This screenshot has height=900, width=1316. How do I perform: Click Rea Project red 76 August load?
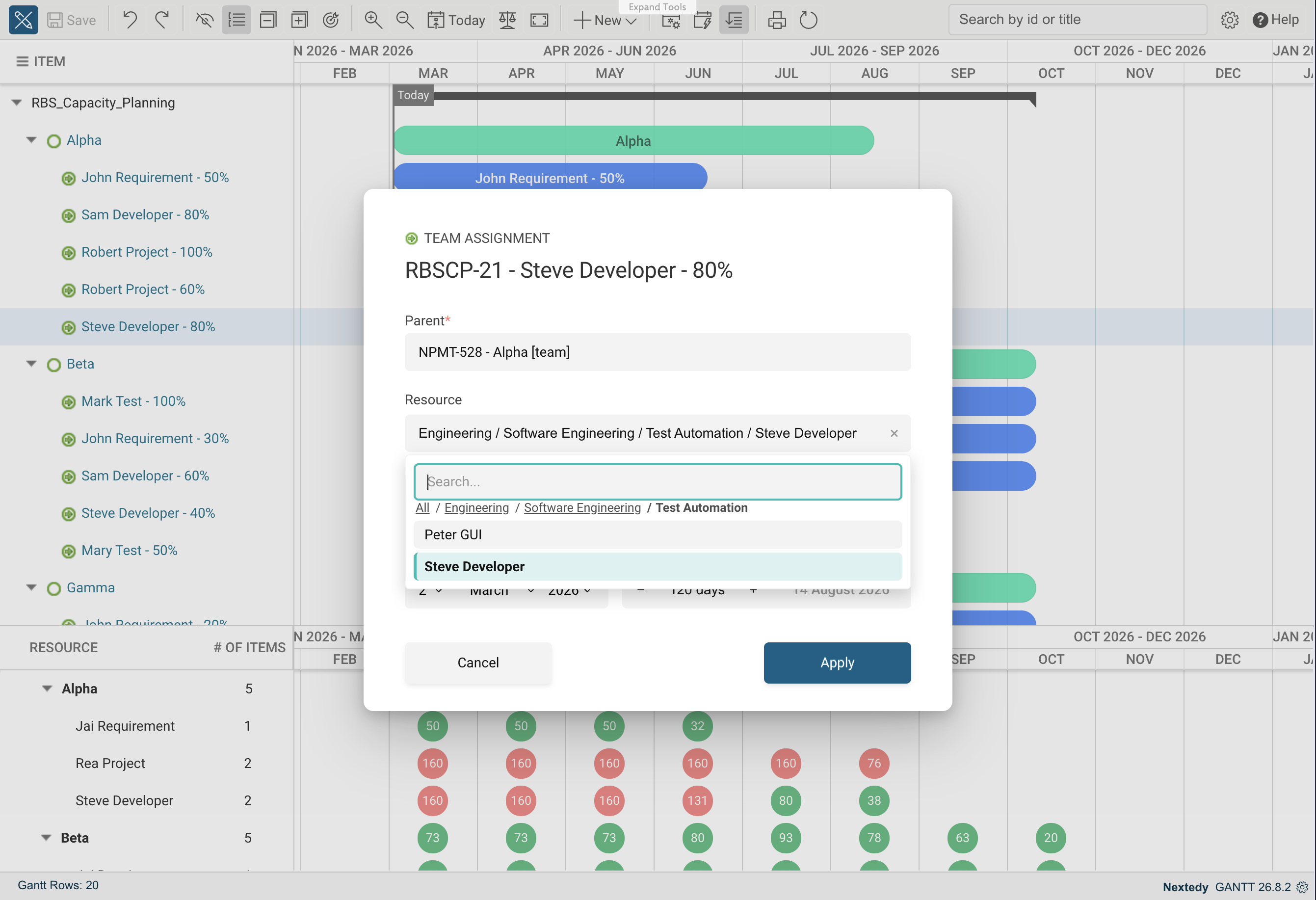coord(874,764)
